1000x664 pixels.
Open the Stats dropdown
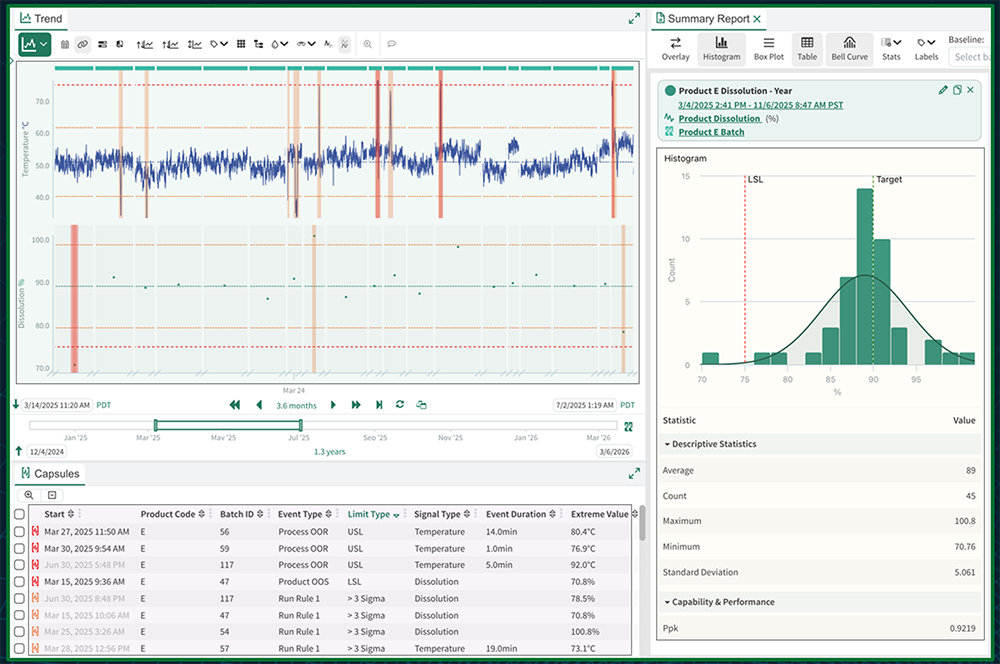click(891, 48)
